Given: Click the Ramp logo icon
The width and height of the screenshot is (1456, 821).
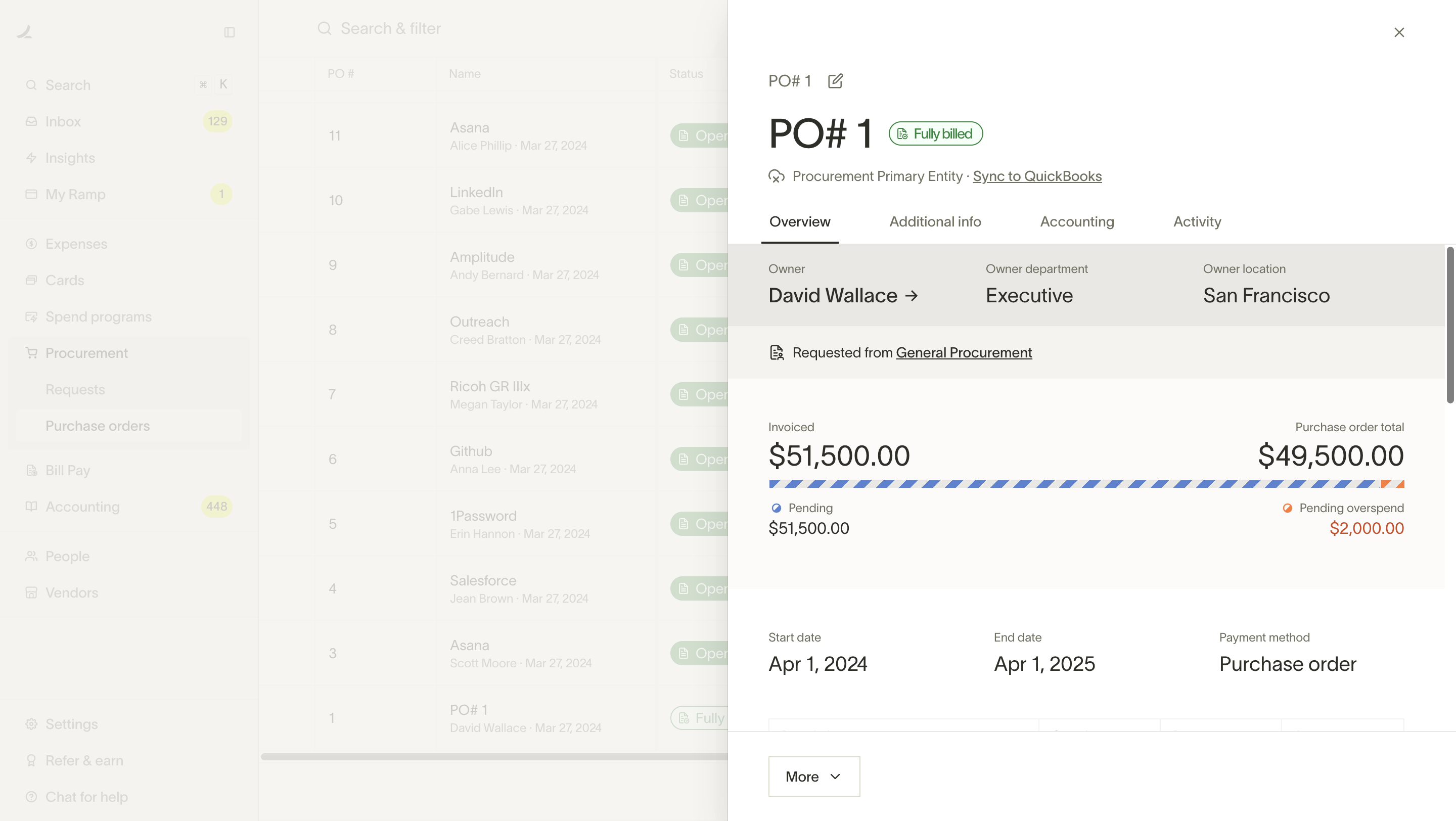Looking at the screenshot, I should 24,32.
